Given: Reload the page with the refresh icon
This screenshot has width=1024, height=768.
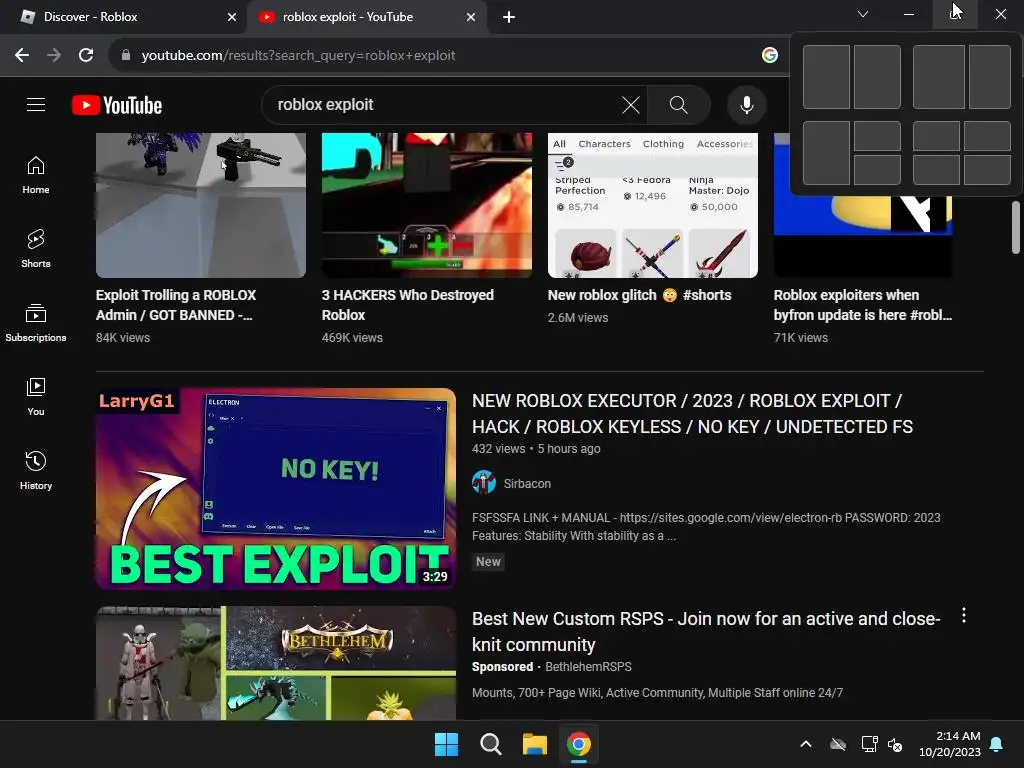Looking at the screenshot, I should pyautogui.click(x=86, y=56).
